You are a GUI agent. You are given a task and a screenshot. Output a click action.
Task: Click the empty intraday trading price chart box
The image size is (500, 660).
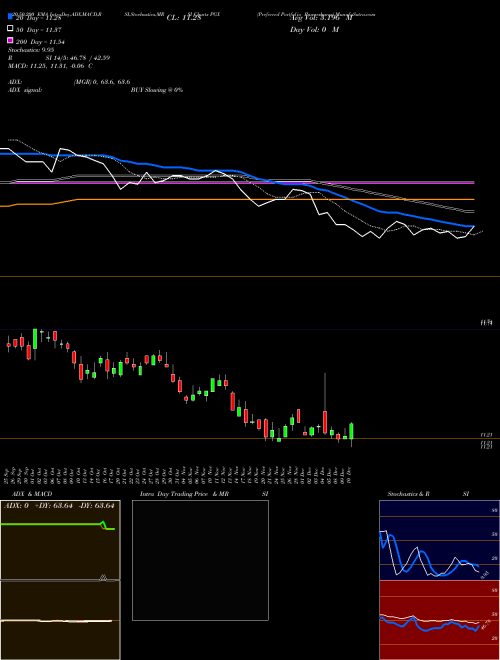coord(200,560)
